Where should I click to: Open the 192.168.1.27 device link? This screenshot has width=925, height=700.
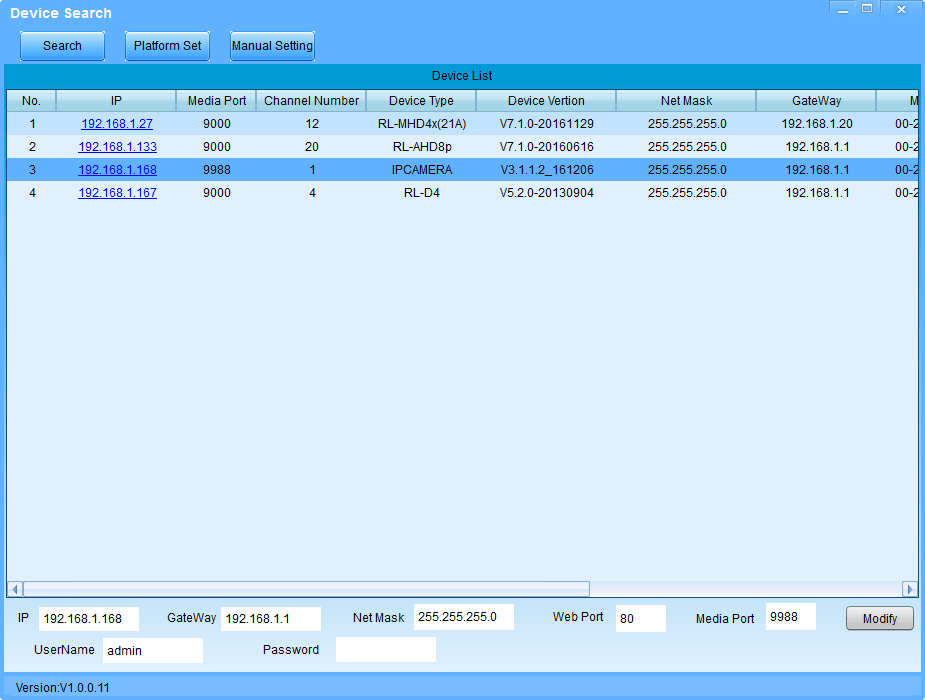pyautogui.click(x=117, y=124)
